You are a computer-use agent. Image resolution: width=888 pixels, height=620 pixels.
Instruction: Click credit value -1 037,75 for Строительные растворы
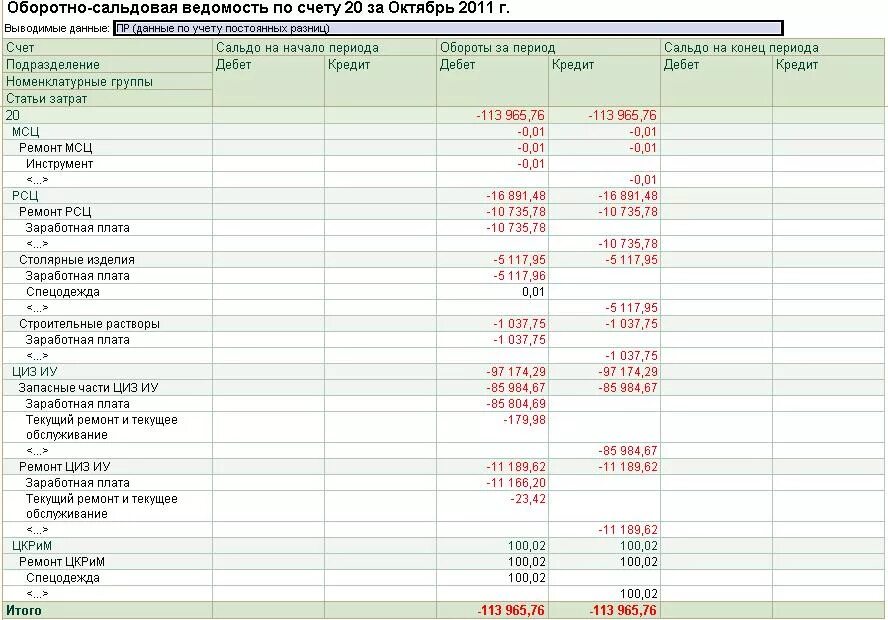[x=631, y=324]
